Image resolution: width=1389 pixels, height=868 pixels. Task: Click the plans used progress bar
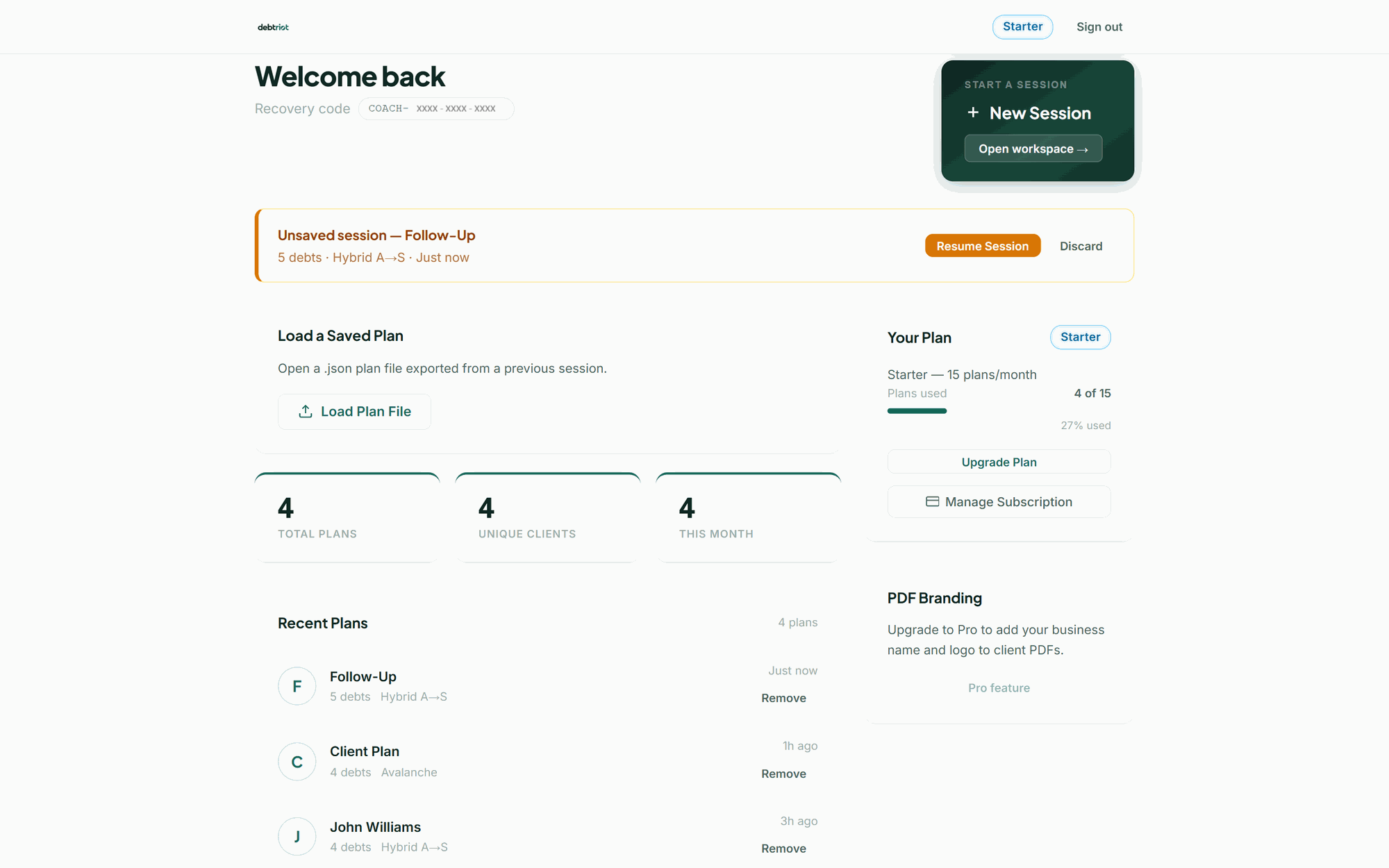[917, 410]
